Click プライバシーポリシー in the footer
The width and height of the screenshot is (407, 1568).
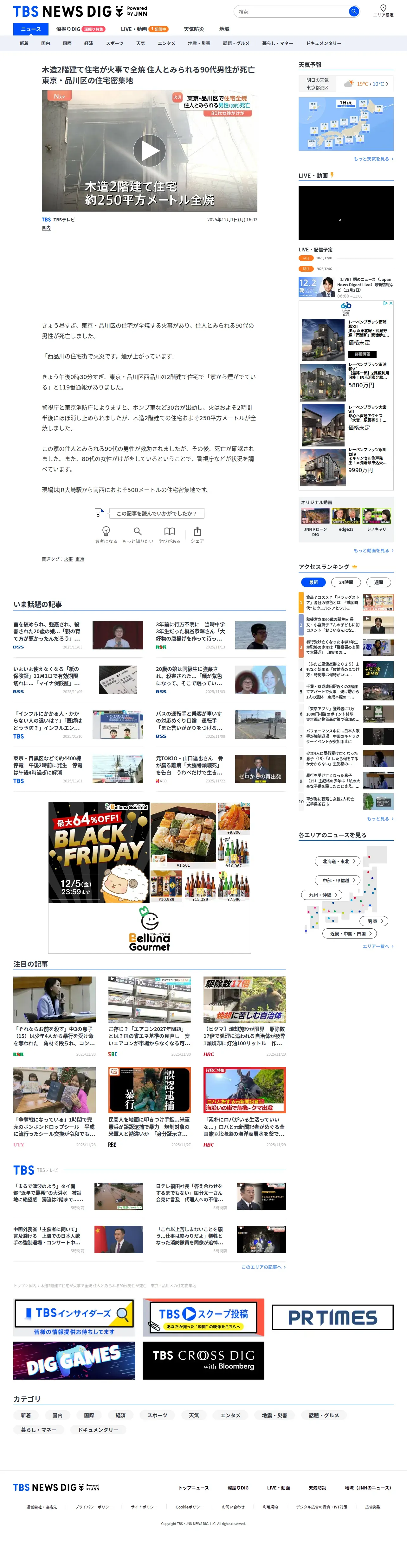click(x=94, y=1507)
